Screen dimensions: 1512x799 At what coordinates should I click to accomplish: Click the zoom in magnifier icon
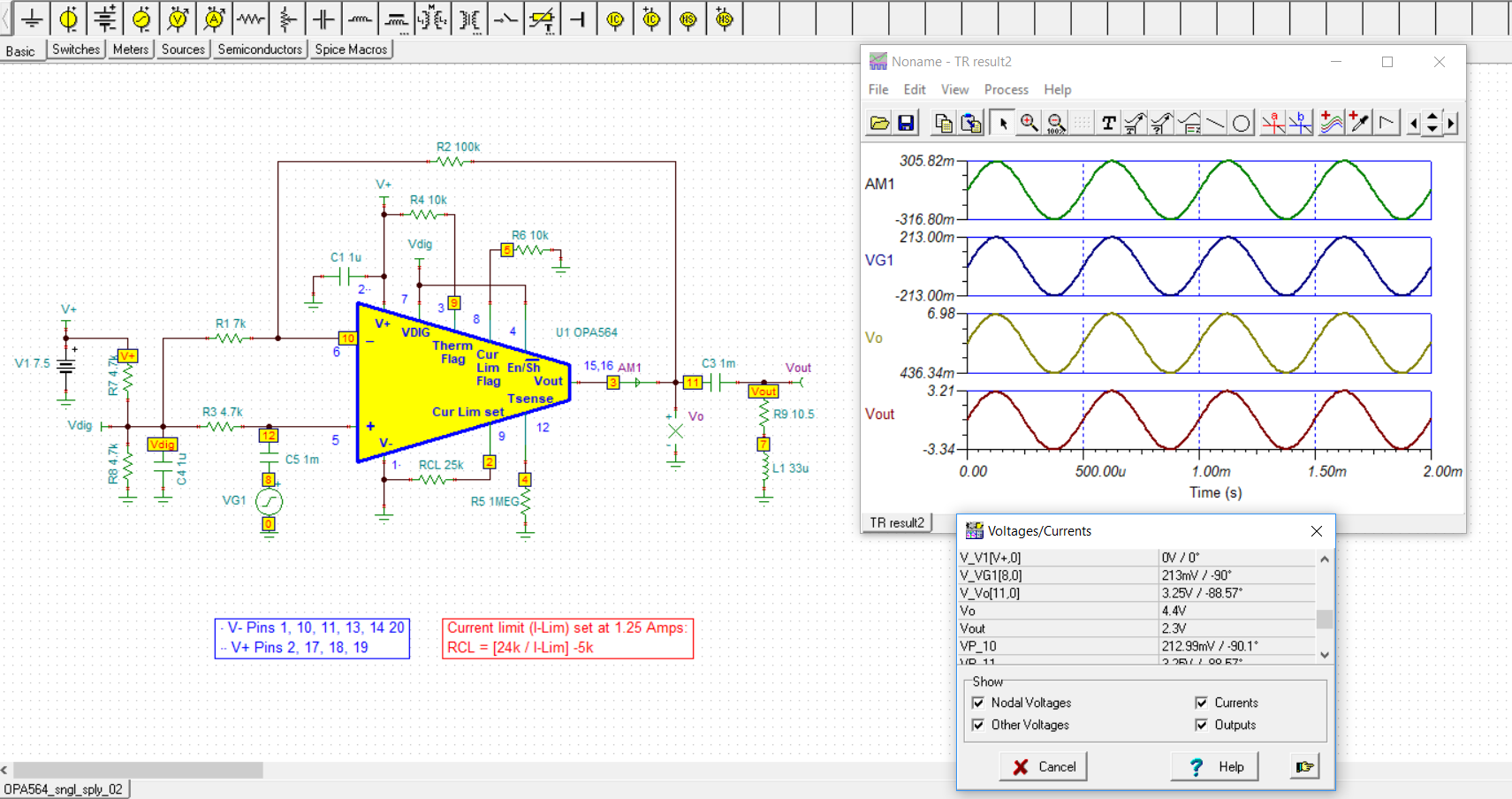1030,123
